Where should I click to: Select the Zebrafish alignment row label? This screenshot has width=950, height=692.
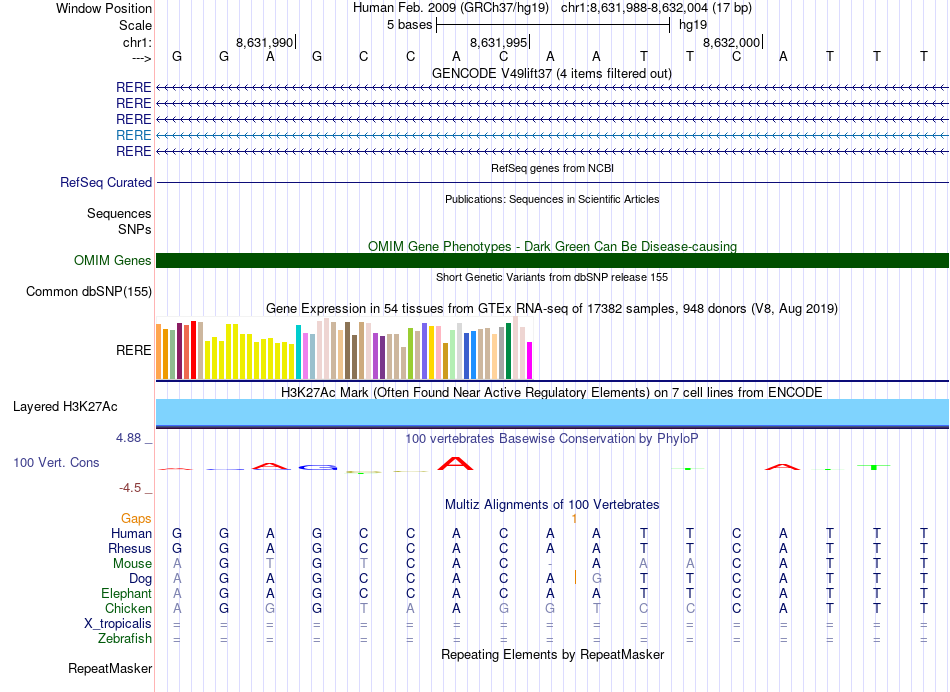click(125, 639)
